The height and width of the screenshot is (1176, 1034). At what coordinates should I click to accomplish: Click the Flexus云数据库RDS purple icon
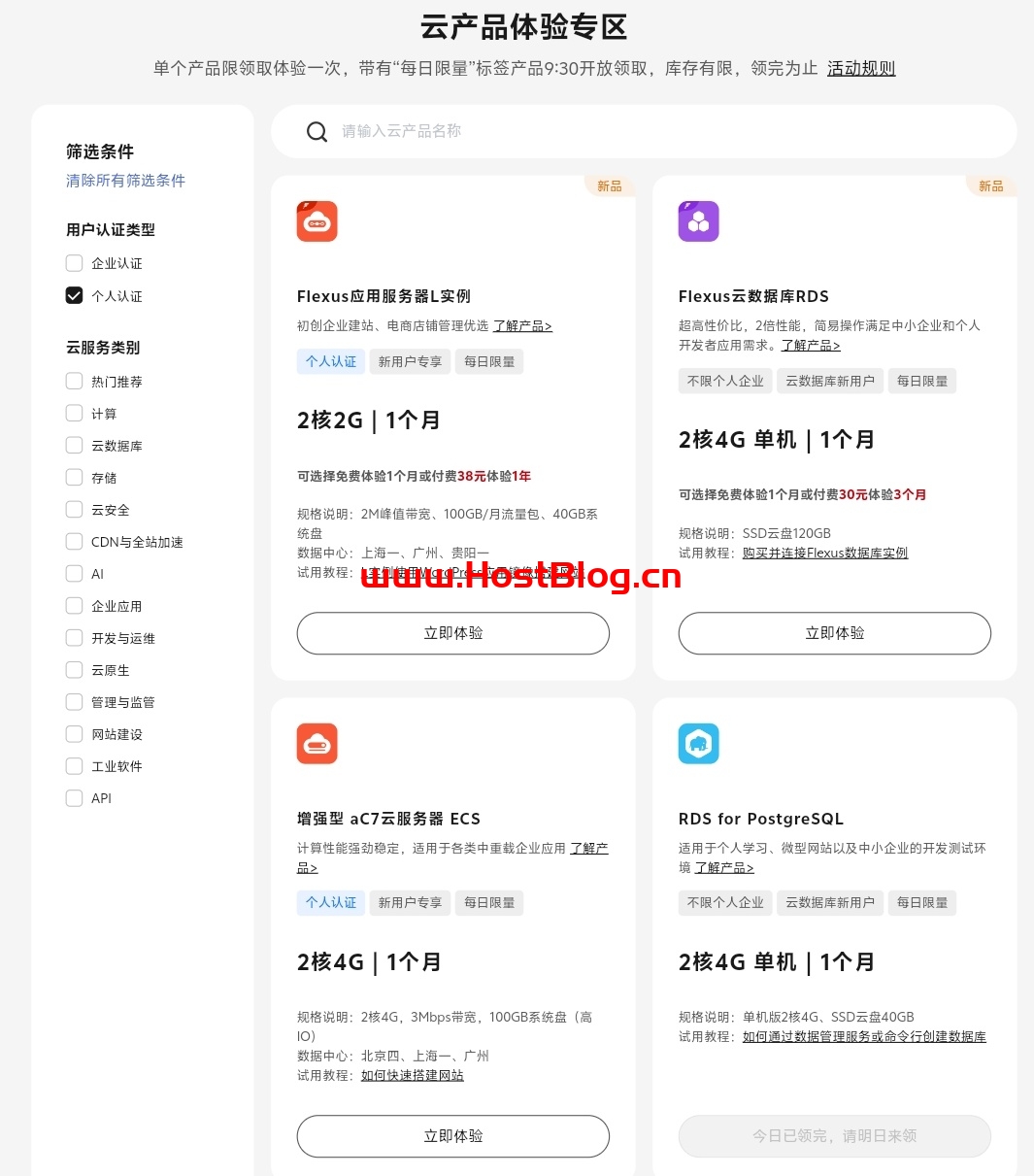click(x=698, y=221)
